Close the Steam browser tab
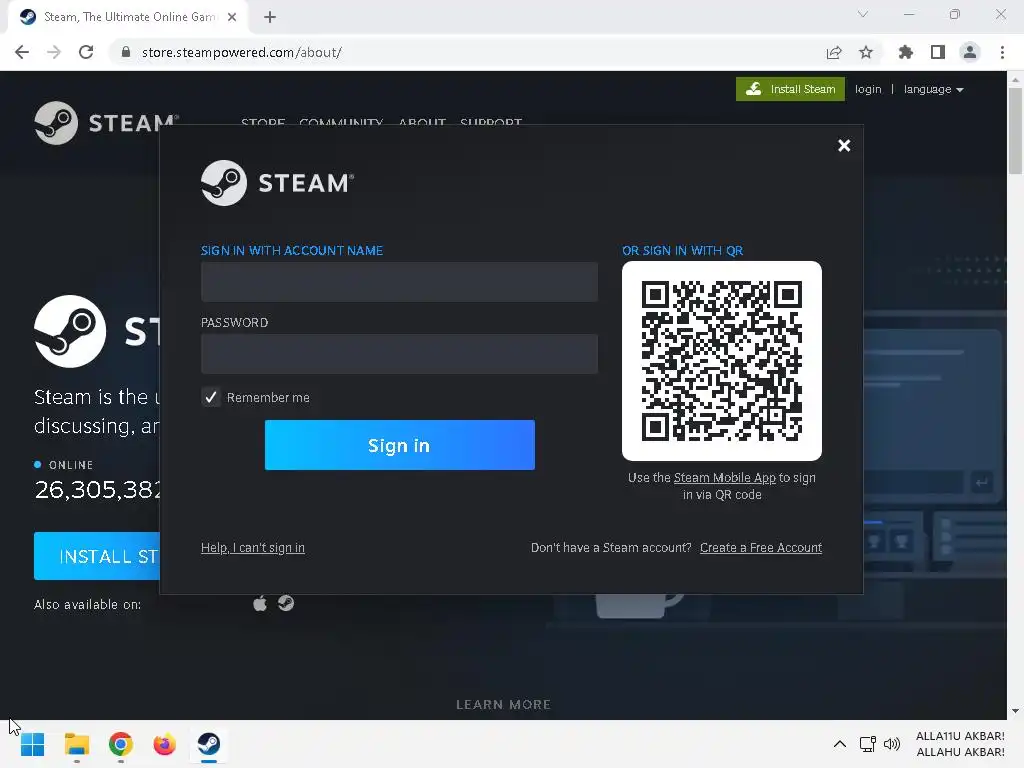1024x768 pixels. pos(232,17)
